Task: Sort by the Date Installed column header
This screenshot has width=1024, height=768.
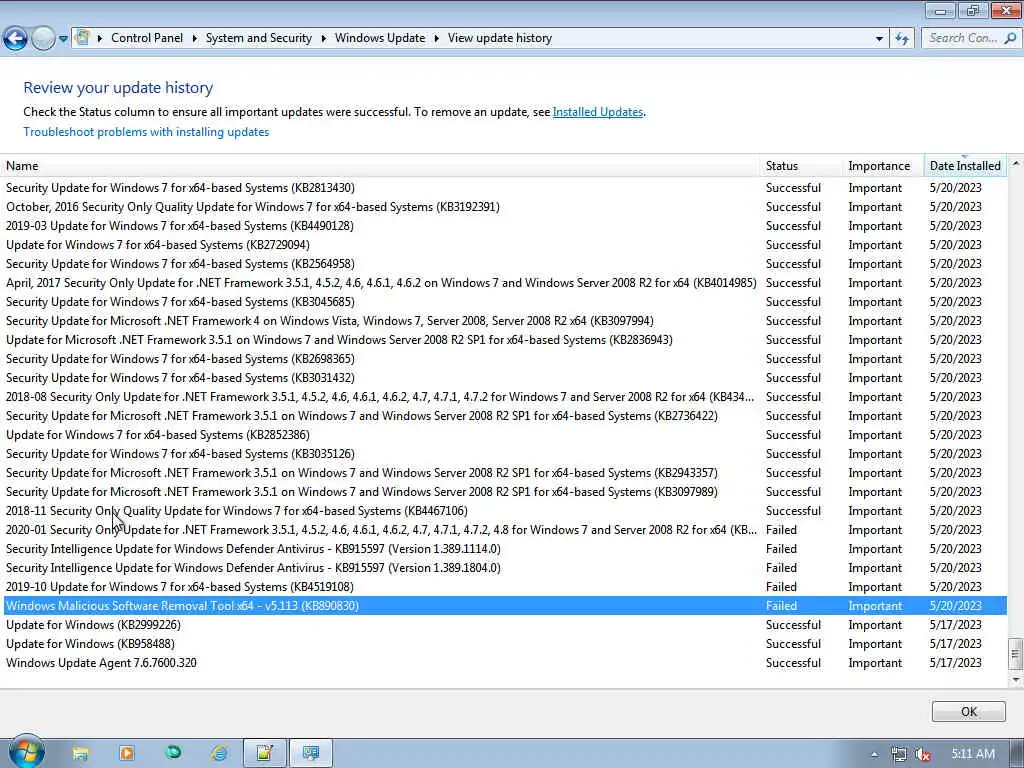Action: point(965,166)
